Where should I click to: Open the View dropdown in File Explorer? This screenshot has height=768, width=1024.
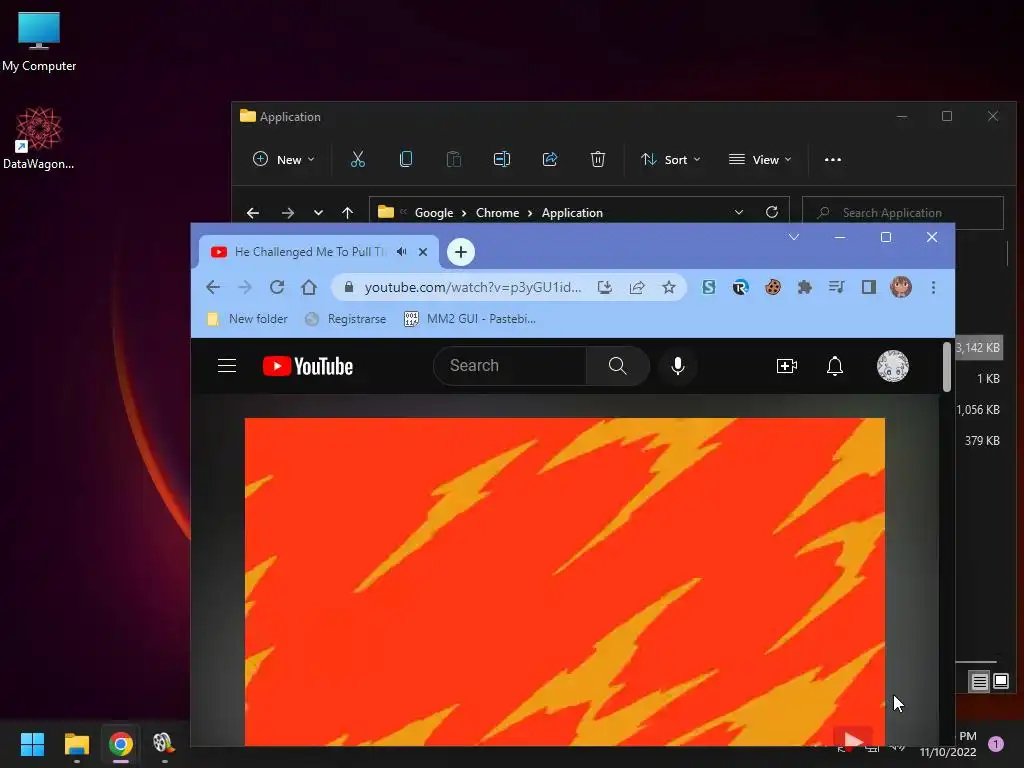click(x=760, y=159)
